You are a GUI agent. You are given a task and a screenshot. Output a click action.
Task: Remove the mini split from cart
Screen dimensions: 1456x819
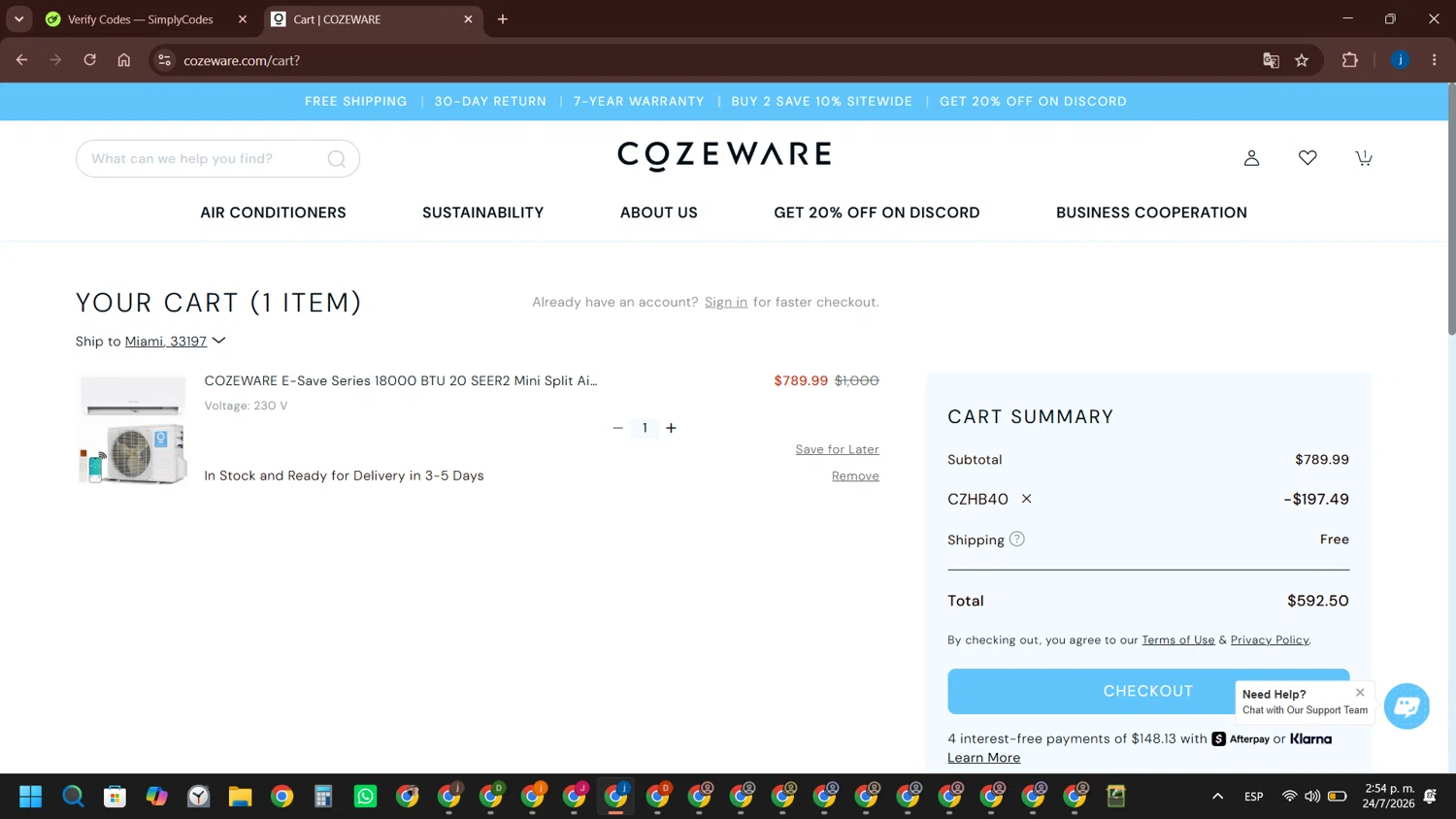coord(855,475)
